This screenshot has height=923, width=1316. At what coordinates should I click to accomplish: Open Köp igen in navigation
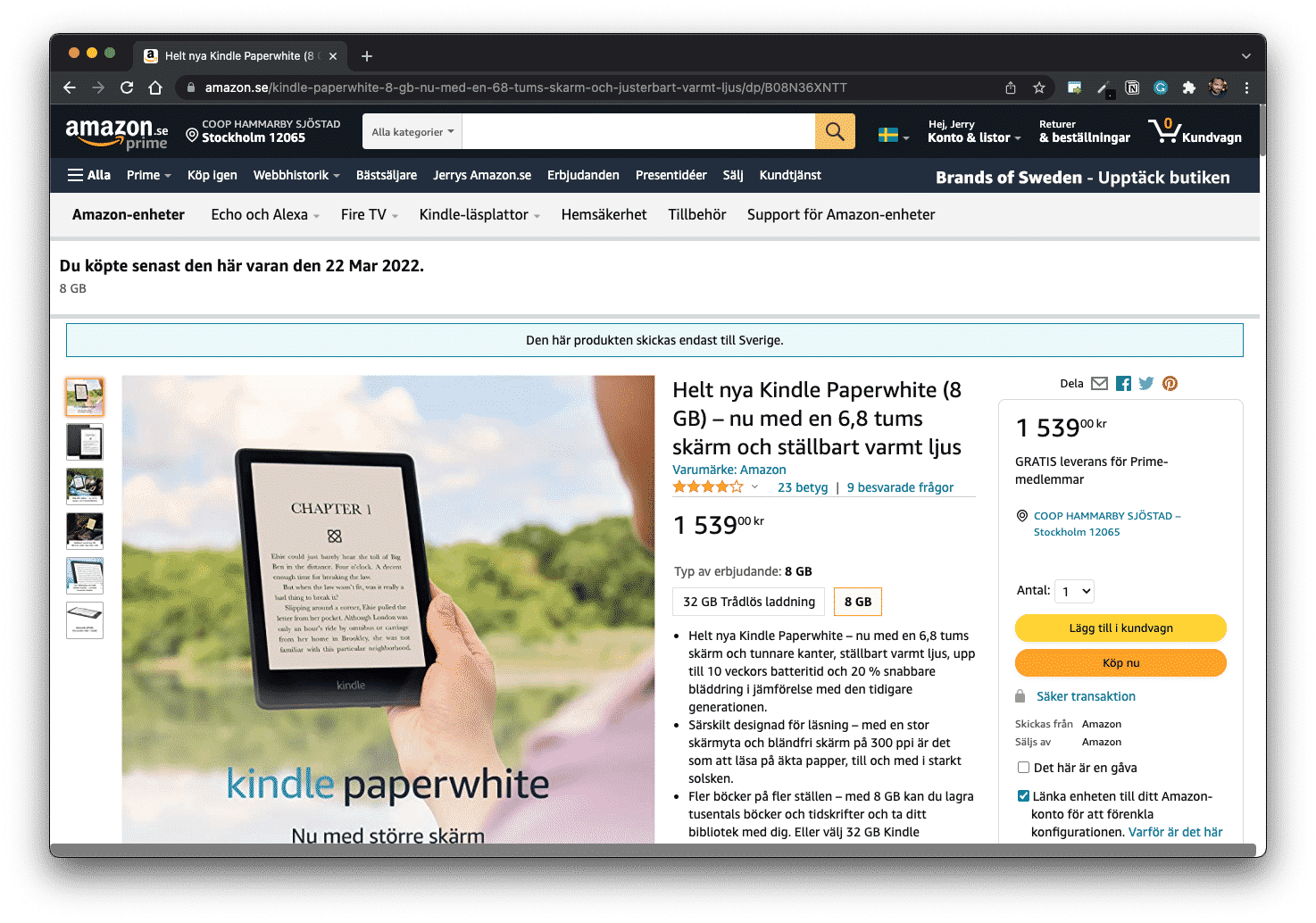[212, 175]
